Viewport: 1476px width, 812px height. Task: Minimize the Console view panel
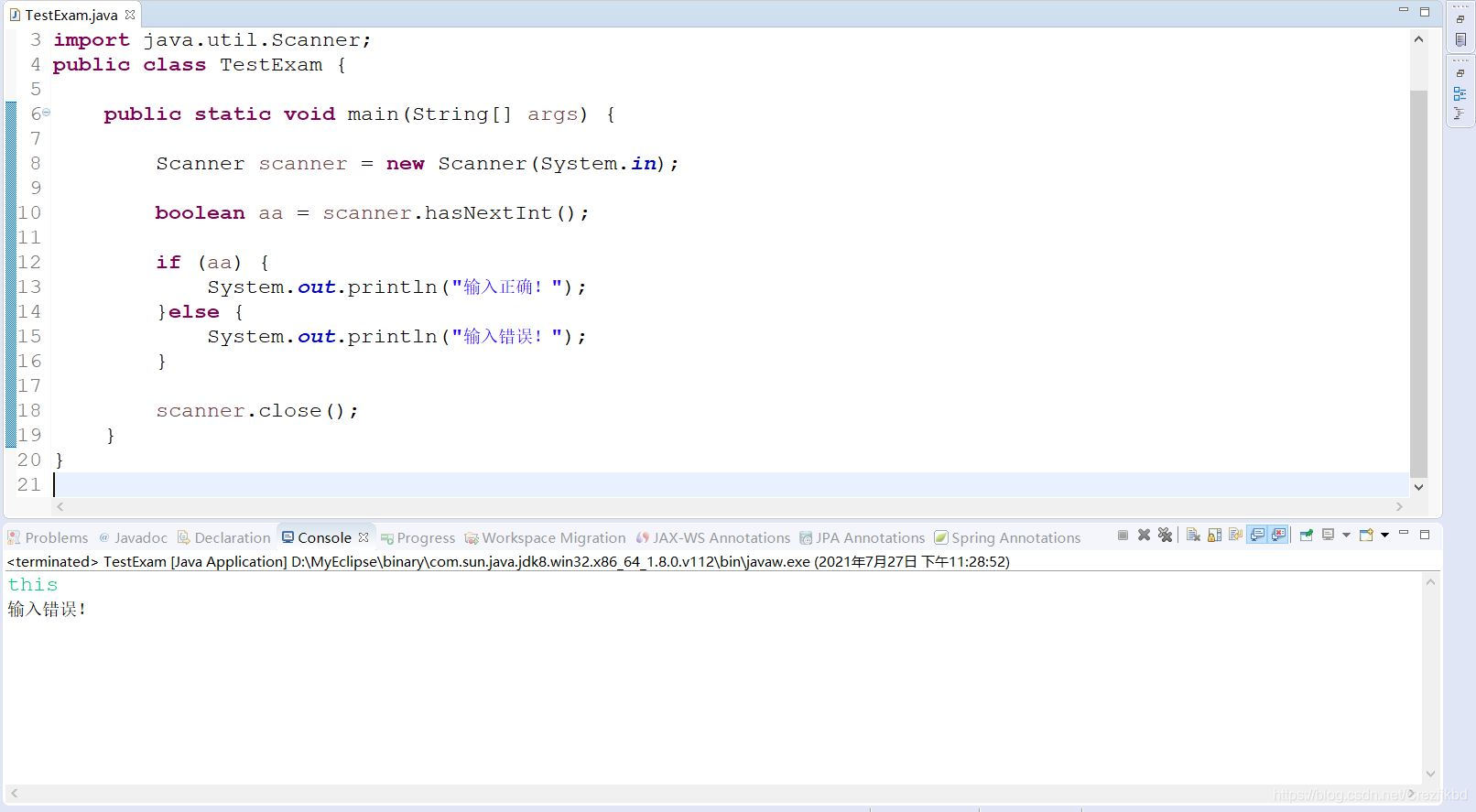[1404, 533]
